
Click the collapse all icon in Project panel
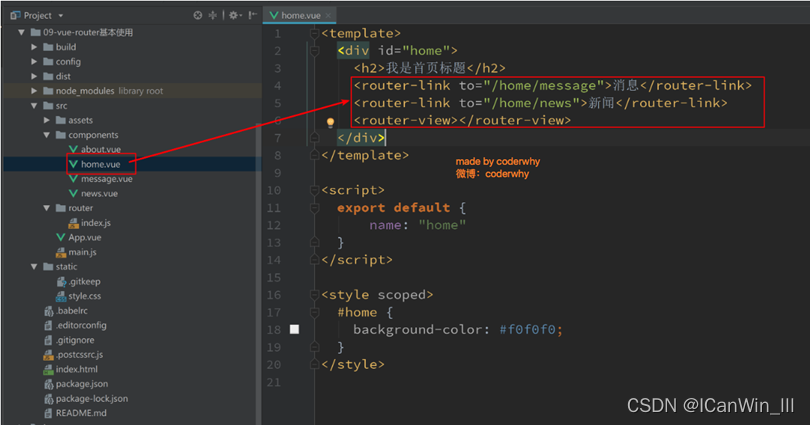[212, 15]
